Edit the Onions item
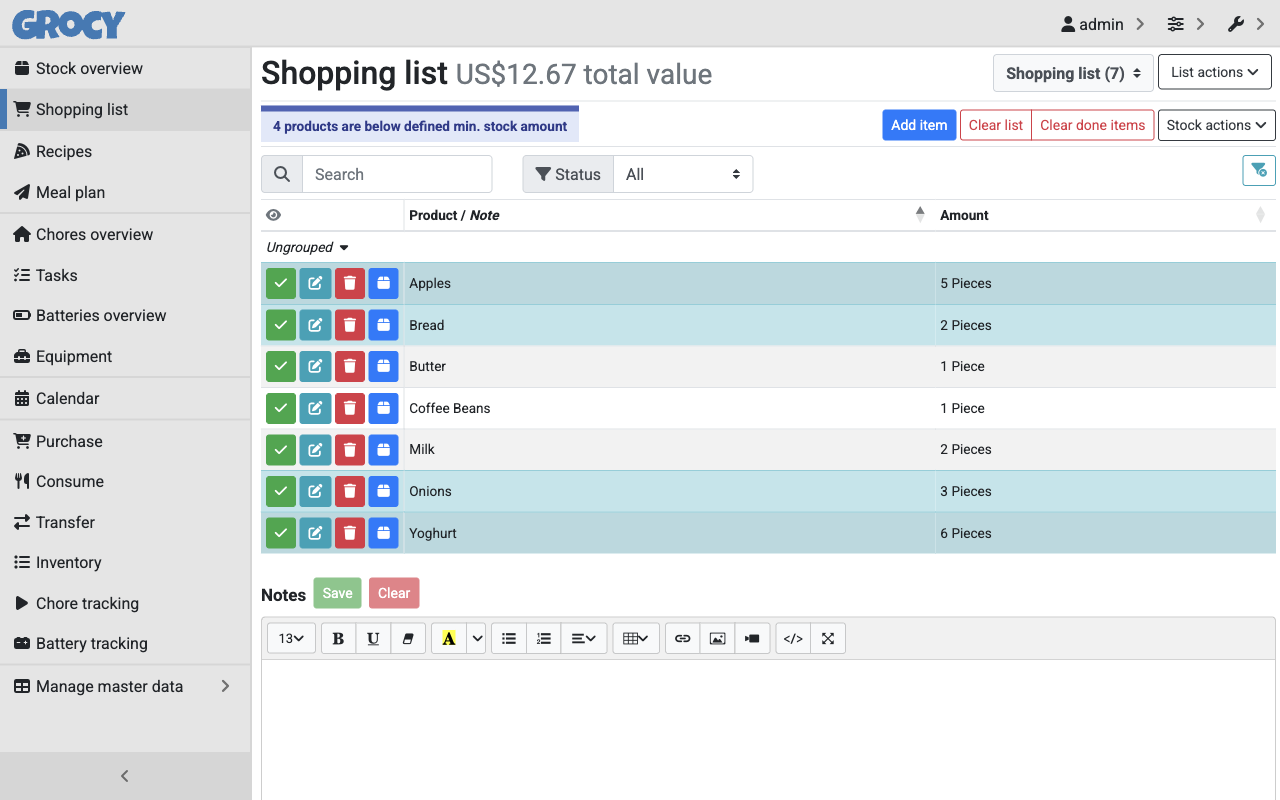 tap(315, 491)
